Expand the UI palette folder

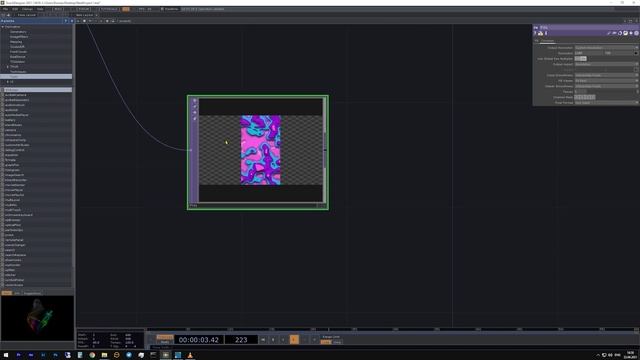7,82
